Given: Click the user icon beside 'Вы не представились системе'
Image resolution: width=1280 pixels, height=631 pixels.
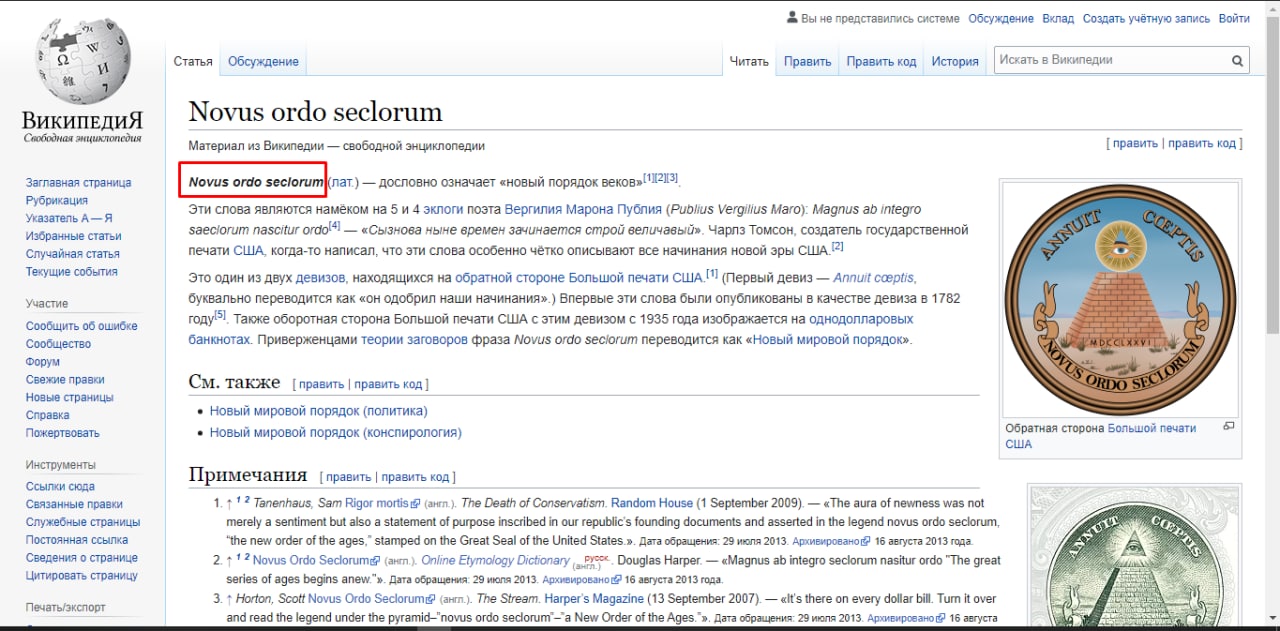Looking at the screenshot, I should tap(793, 18).
